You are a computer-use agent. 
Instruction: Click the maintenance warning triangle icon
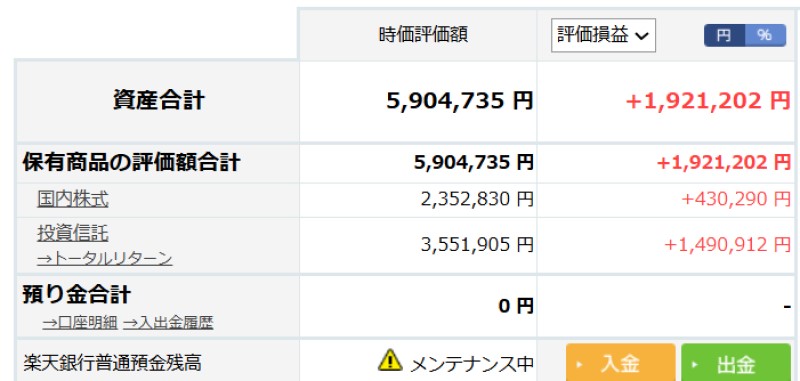pos(390,360)
